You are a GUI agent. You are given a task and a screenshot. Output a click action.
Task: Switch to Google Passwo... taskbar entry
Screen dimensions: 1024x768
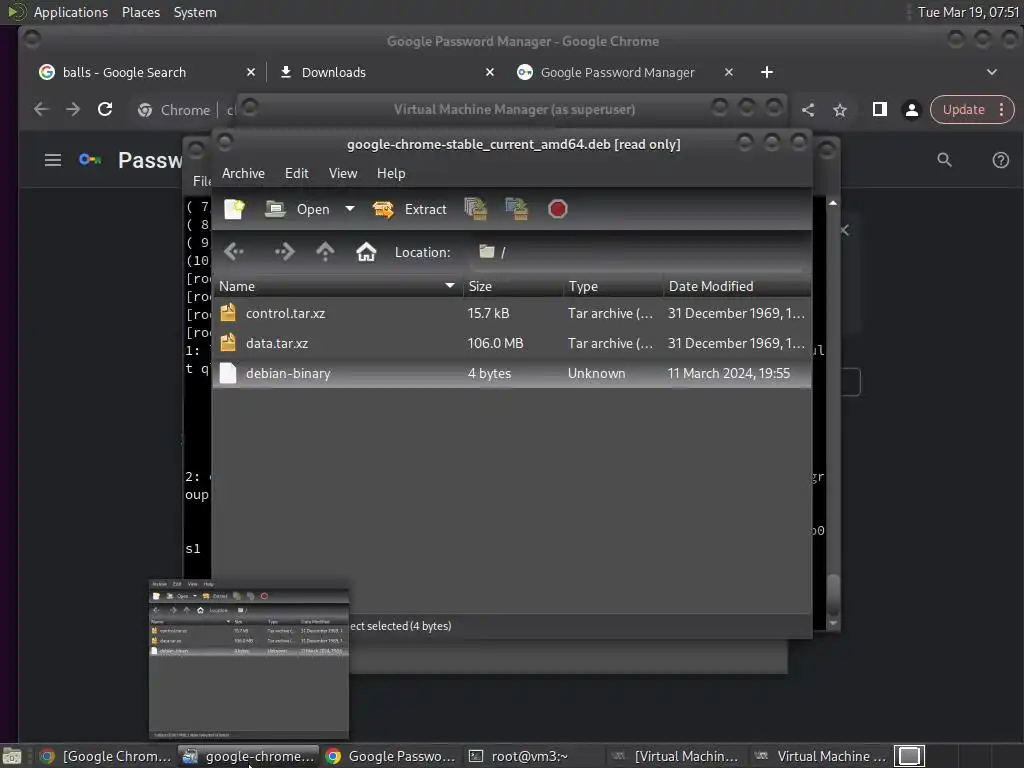391,756
